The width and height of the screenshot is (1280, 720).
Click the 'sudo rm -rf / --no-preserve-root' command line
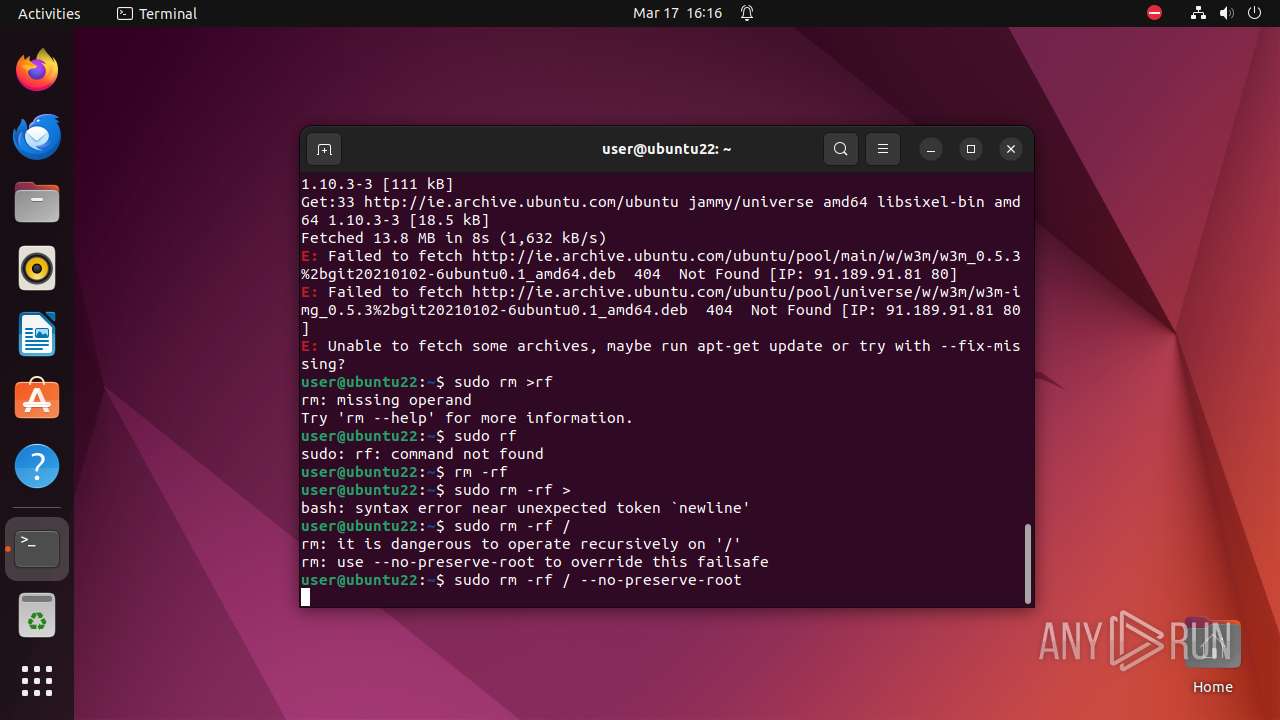pos(521,580)
